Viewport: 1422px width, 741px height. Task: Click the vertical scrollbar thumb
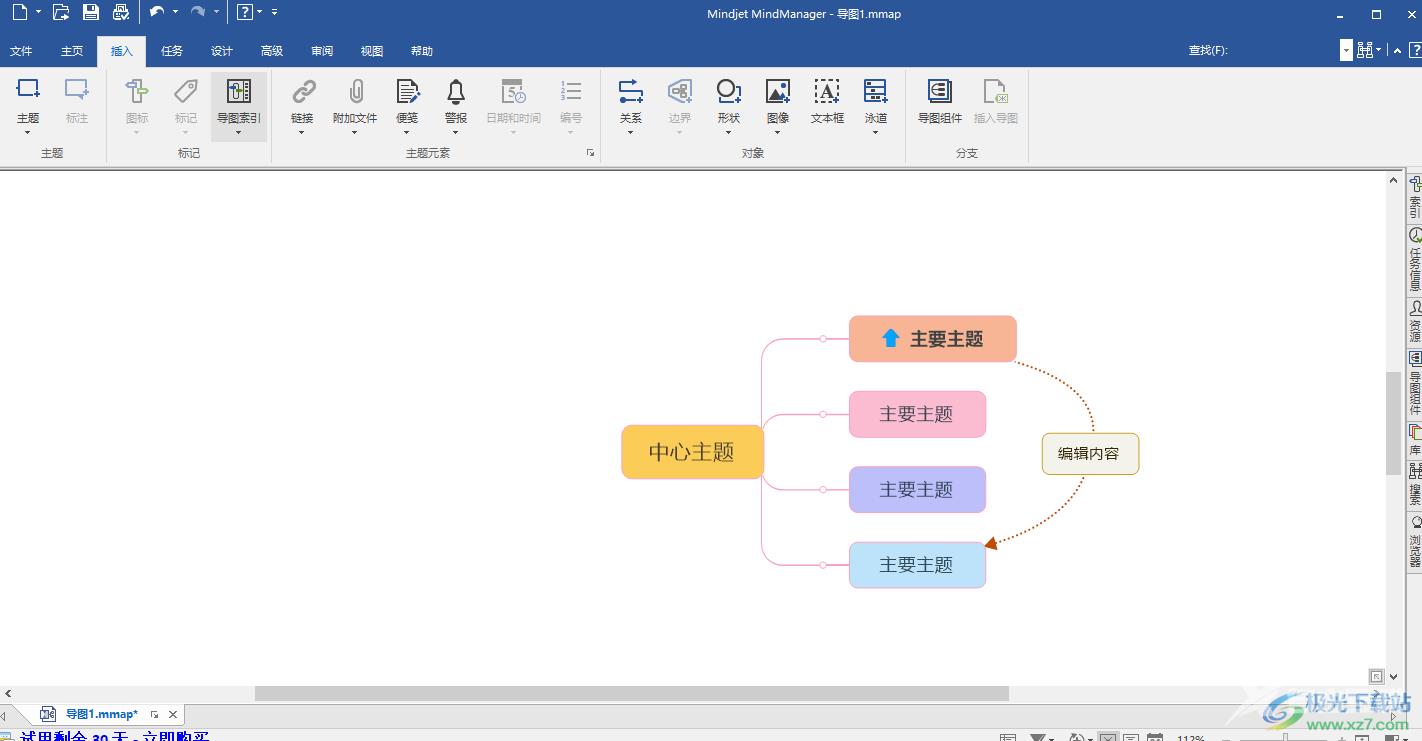1393,423
